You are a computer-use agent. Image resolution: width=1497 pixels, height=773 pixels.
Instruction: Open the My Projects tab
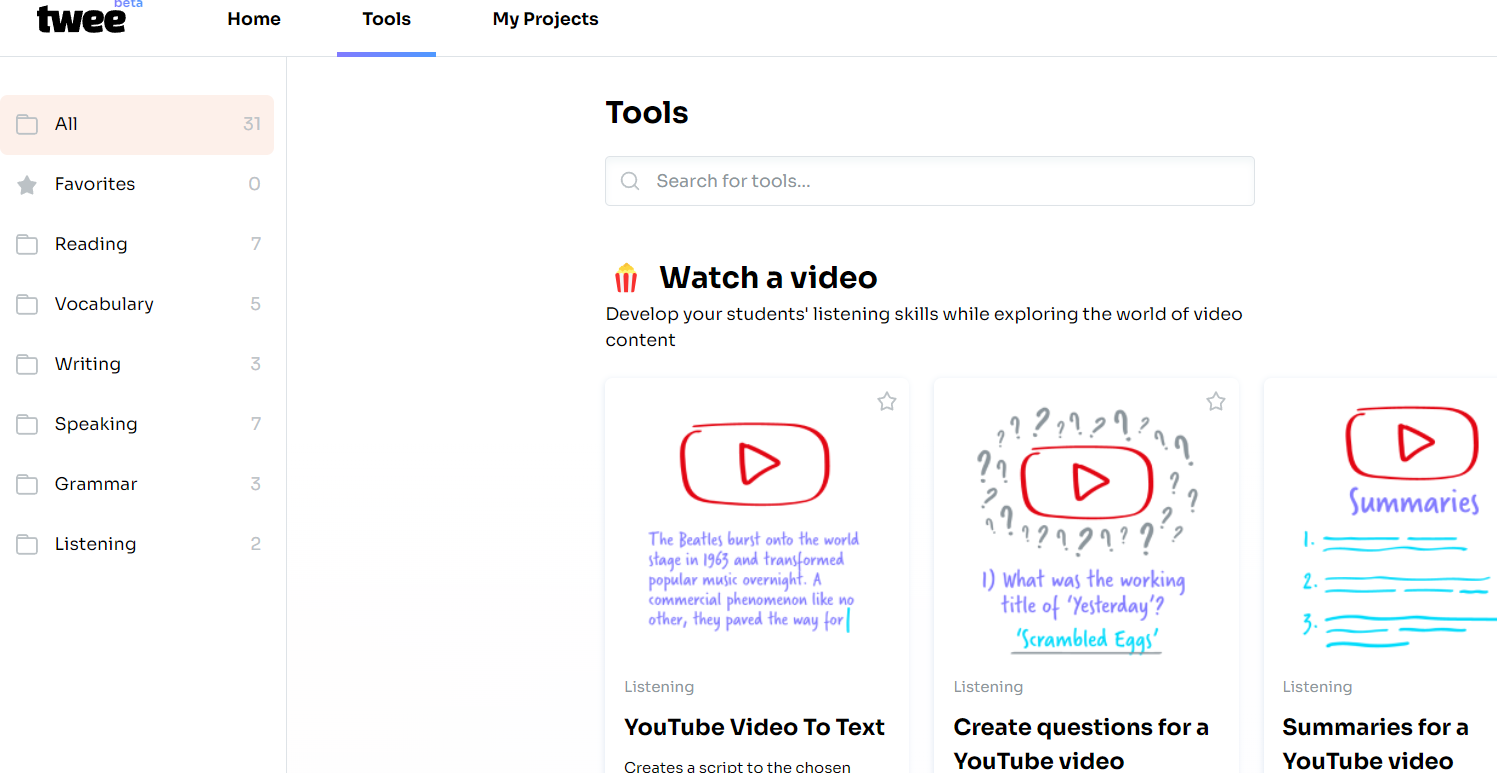pyautogui.click(x=545, y=19)
